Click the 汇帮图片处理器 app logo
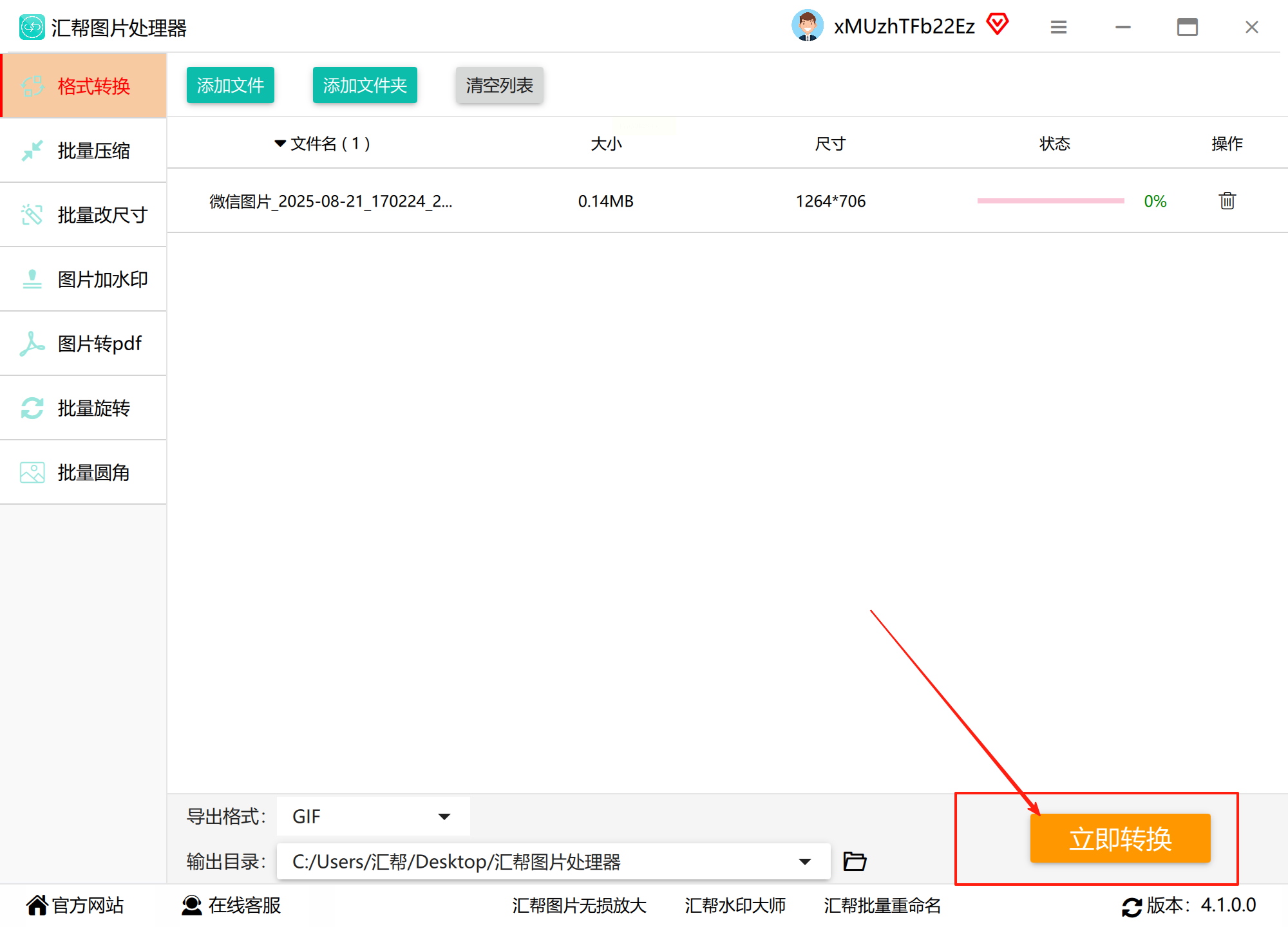This screenshot has height=927, width=1288. coord(32,27)
